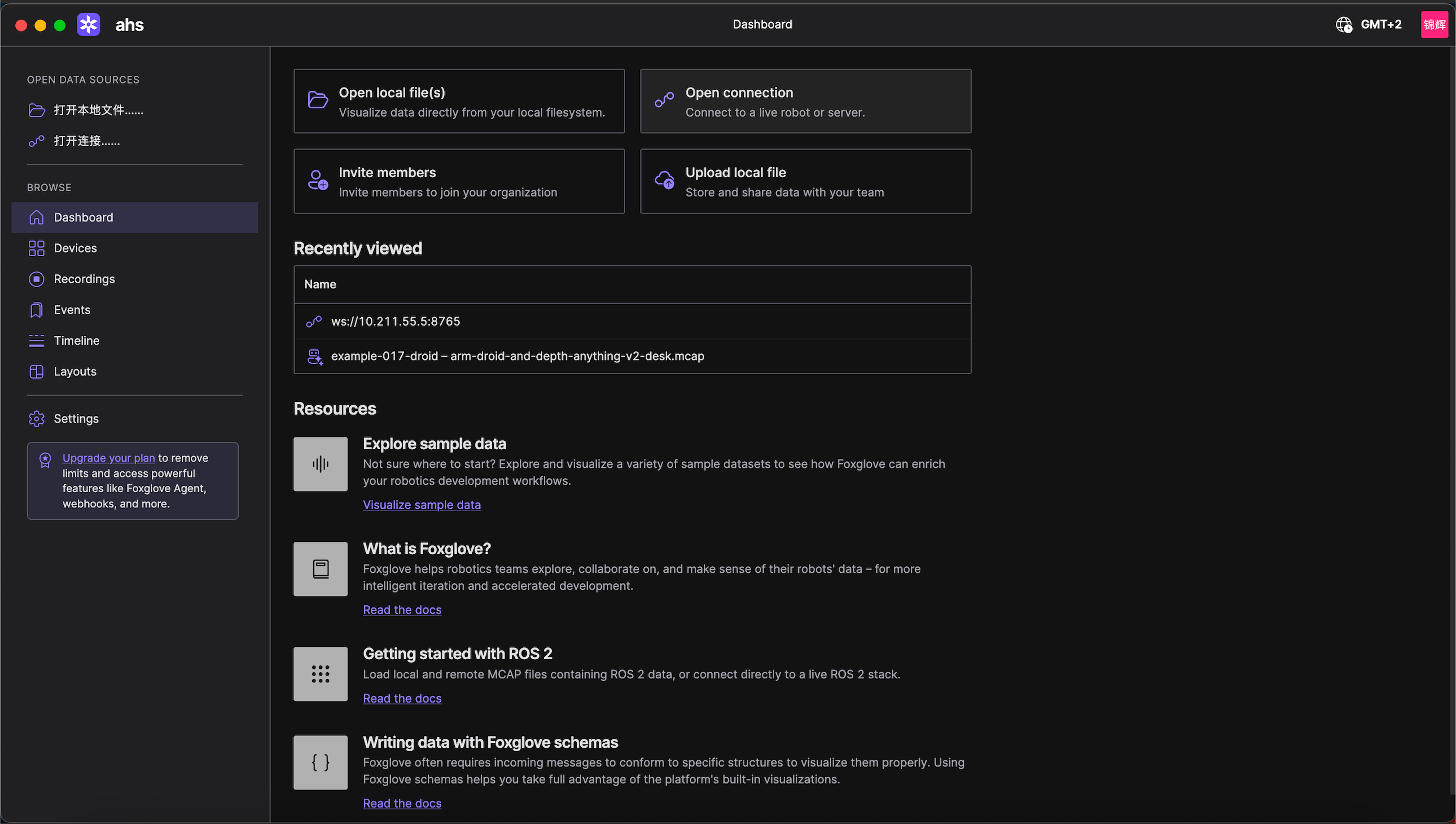Click the Upgrade plan badge icon
Viewport: 1456px width, 824px height.
click(45, 459)
